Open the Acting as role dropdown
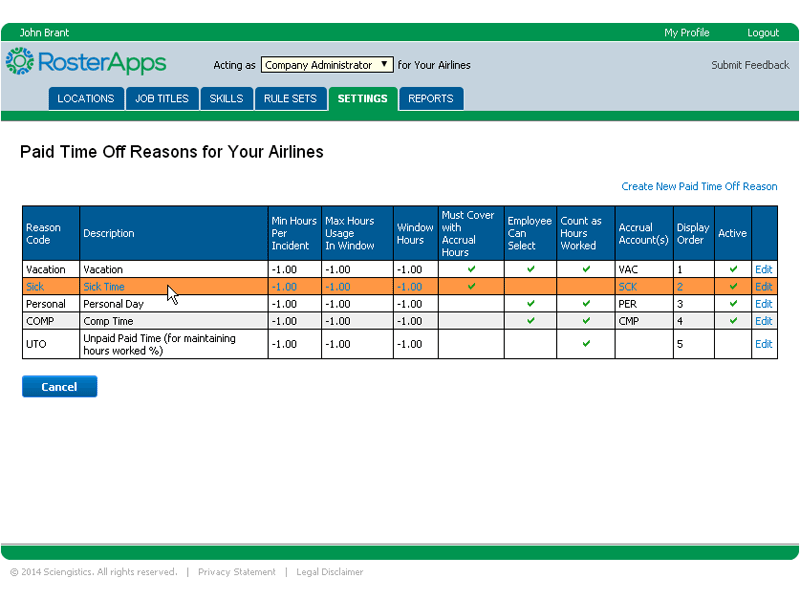This screenshot has height=600, width=800. point(327,65)
